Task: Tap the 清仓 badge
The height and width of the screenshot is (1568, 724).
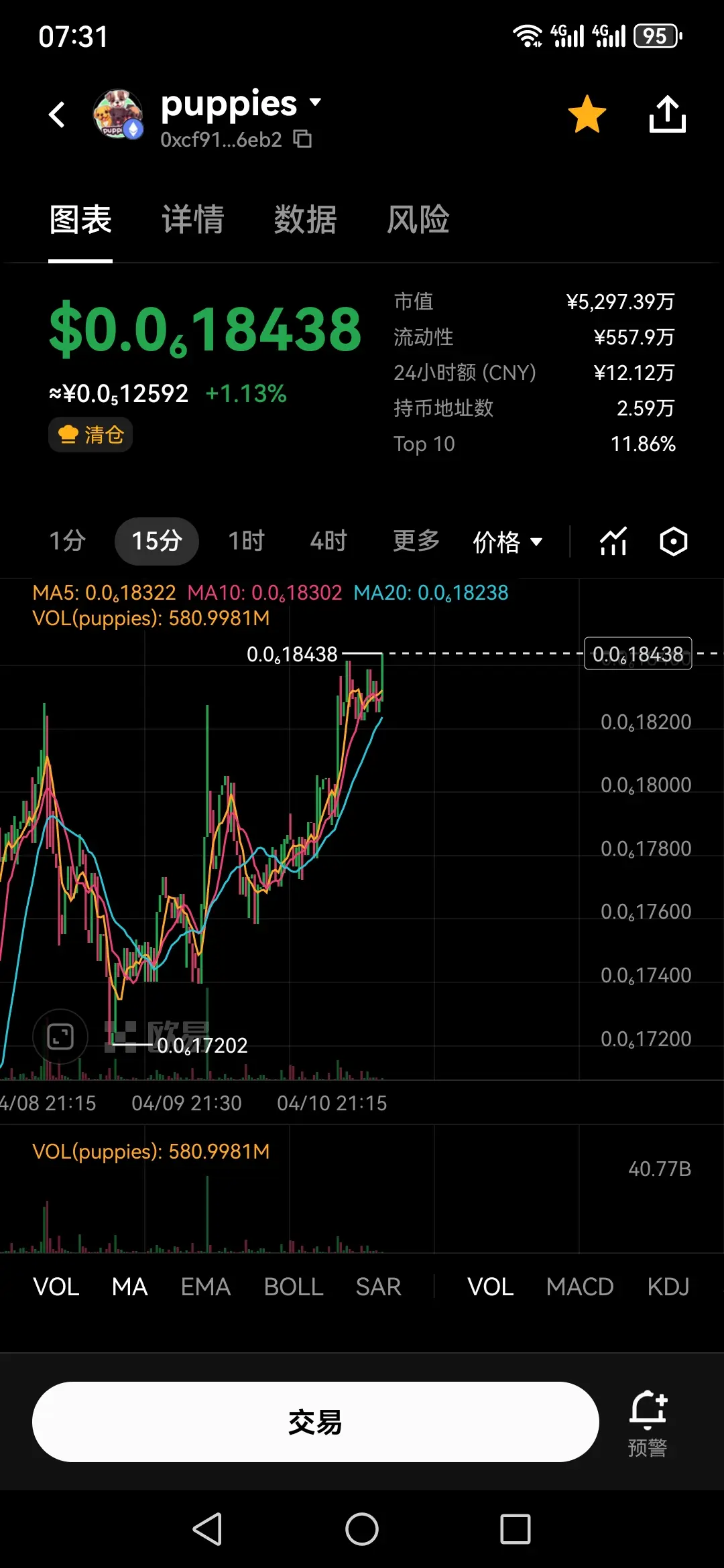Action: point(90,435)
